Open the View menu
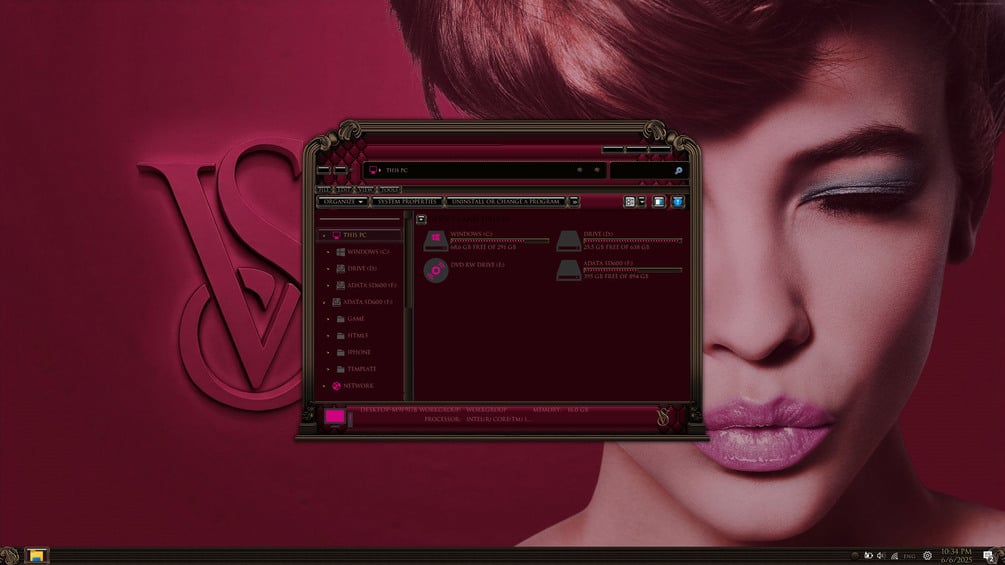 [365, 190]
